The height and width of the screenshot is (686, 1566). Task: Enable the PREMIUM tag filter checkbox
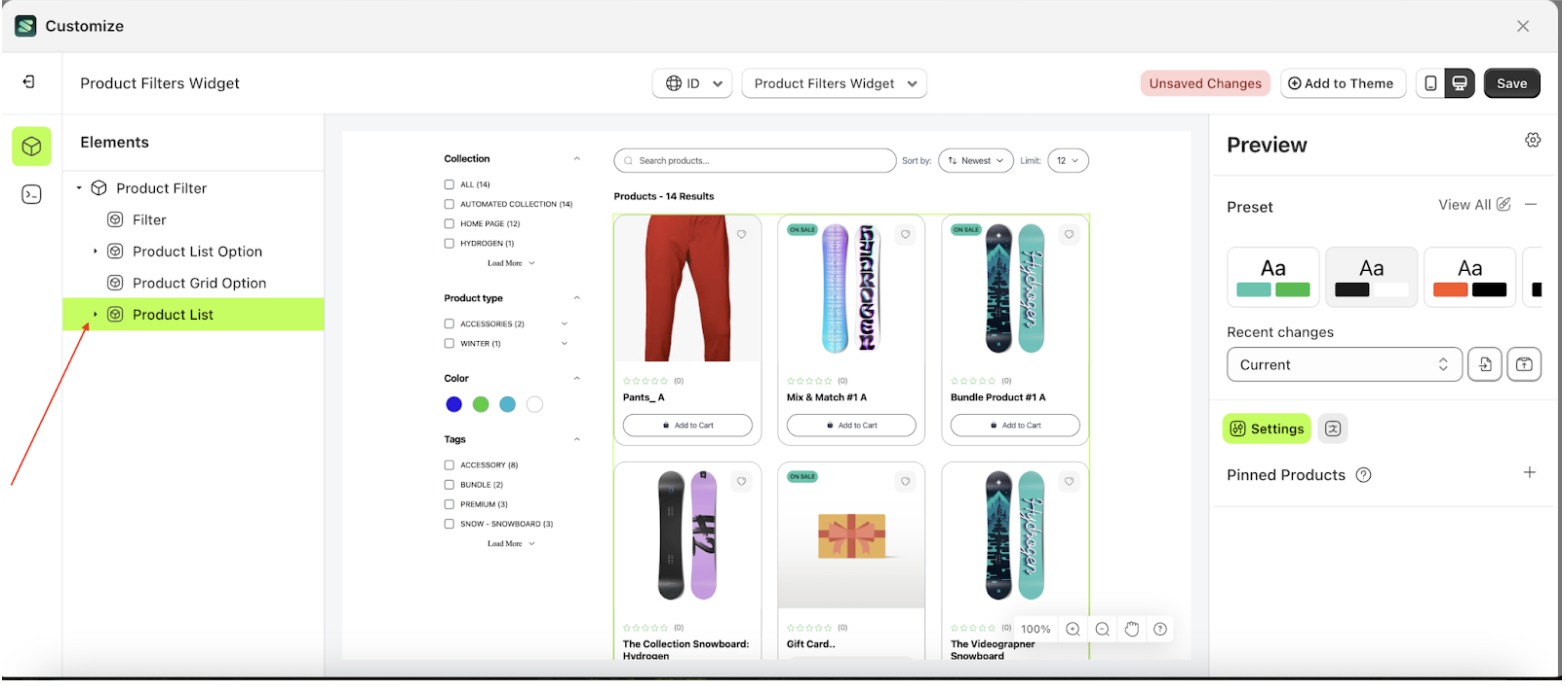click(x=450, y=504)
